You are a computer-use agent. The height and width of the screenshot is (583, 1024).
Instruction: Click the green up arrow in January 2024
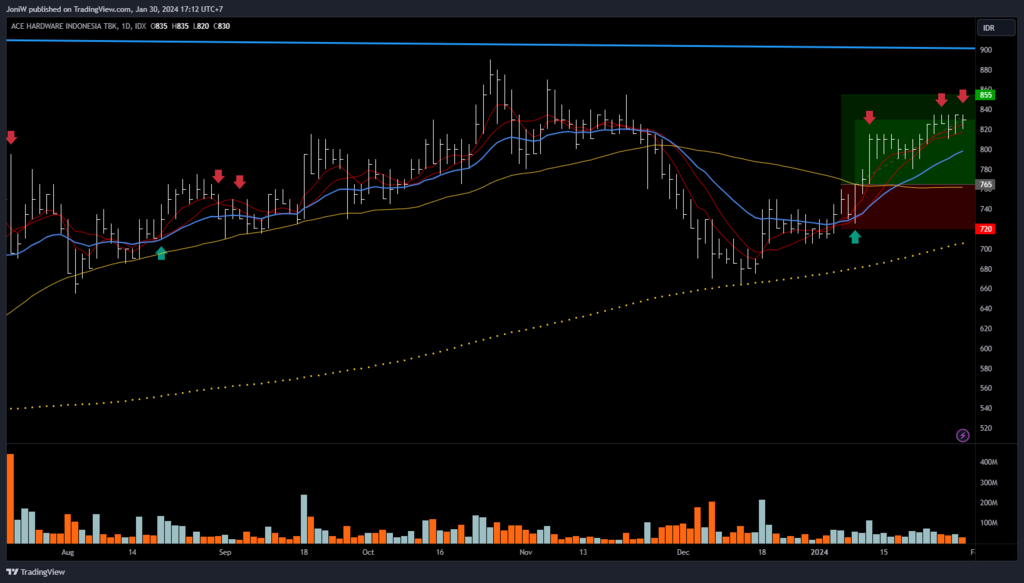854,237
